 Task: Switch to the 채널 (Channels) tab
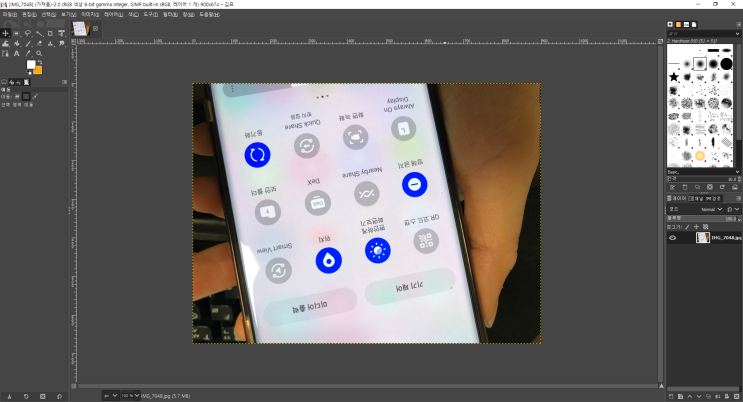point(696,198)
